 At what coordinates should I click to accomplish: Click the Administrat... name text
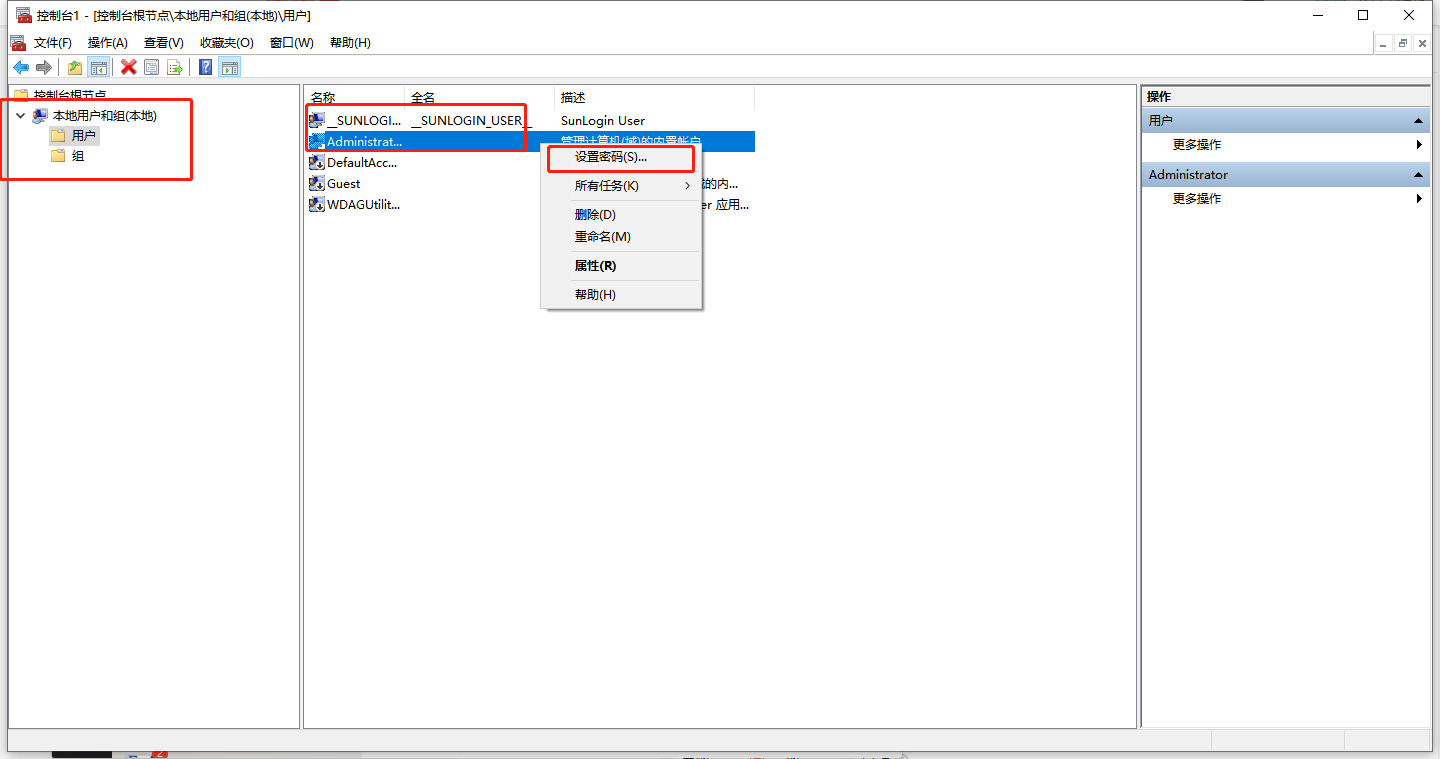click(364, 142)
